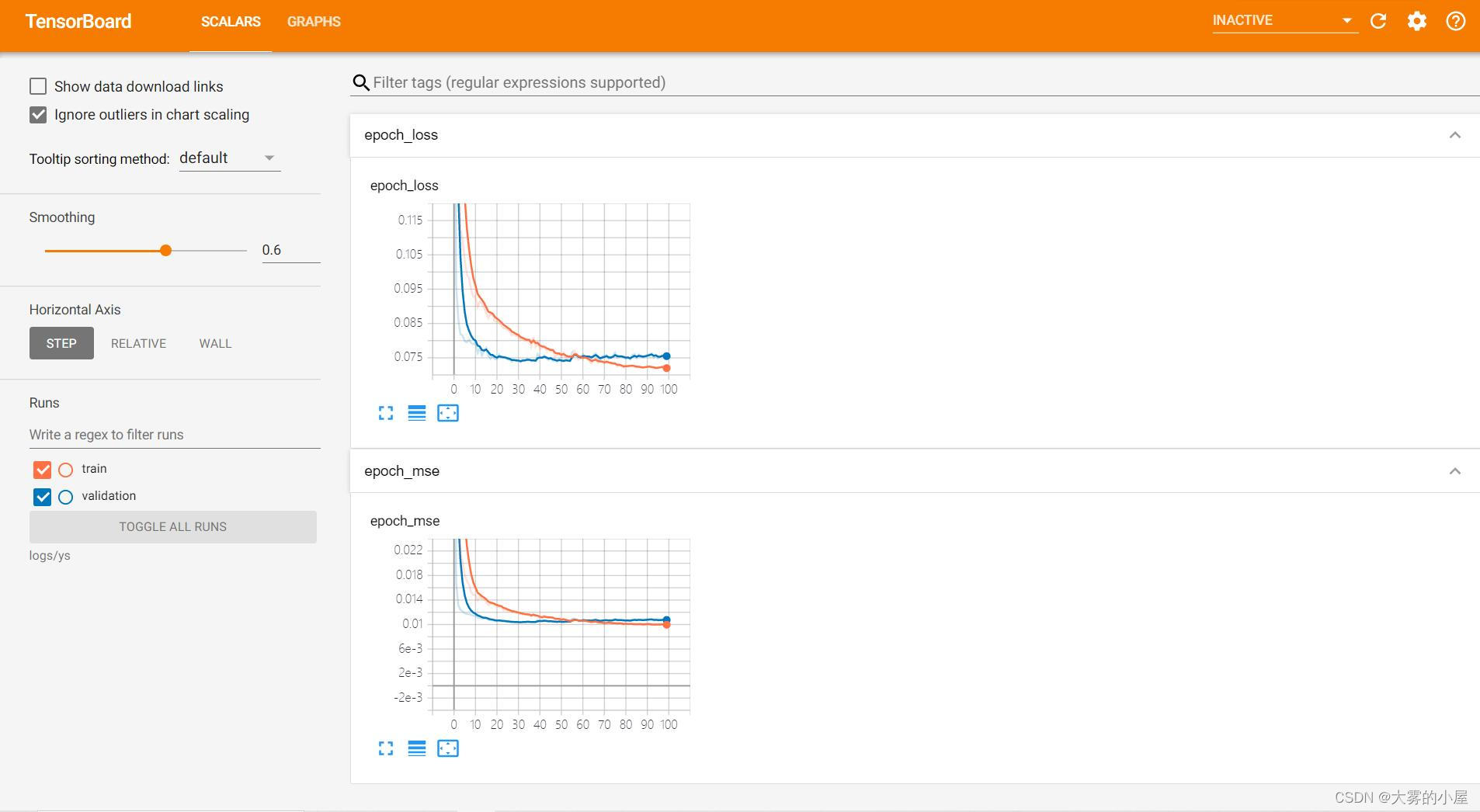Uncheck the validation run checkbox

43,497
